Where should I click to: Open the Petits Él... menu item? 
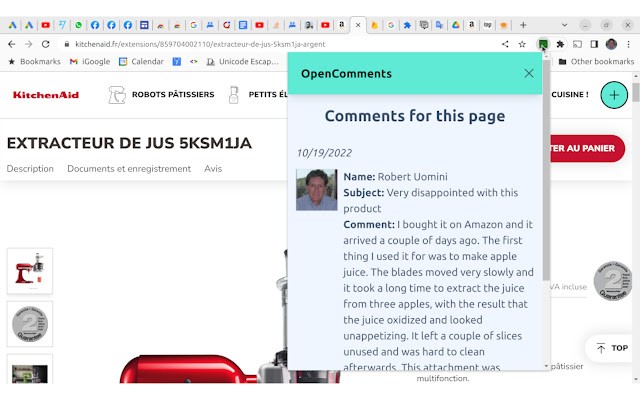(268, 94)
